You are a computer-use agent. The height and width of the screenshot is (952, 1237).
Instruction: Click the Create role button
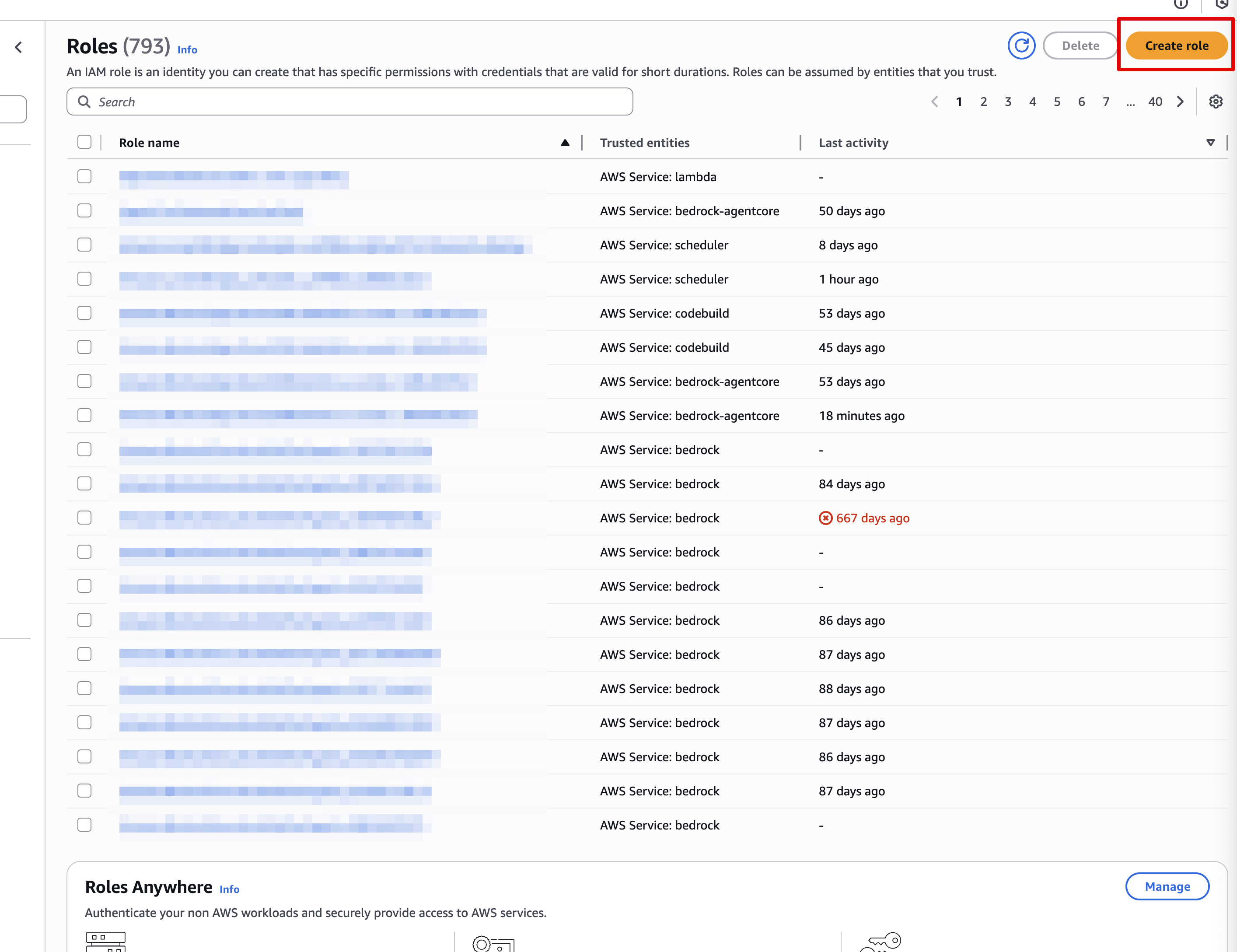[x=1176, y=45]
